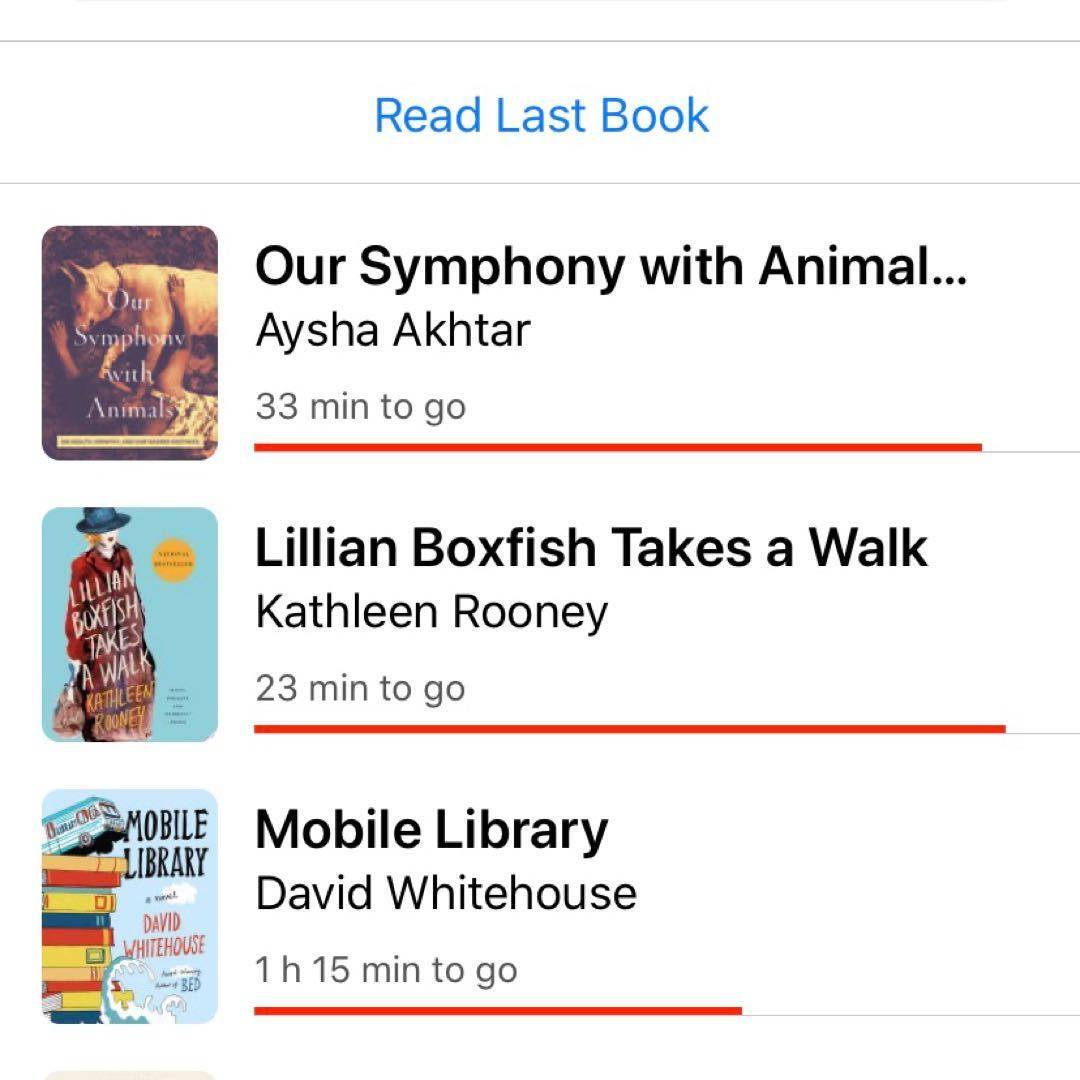The image size is (1080, 1080).
Task: Select the Our Symphony with Animal... title
Action: (x=610, y=266)
